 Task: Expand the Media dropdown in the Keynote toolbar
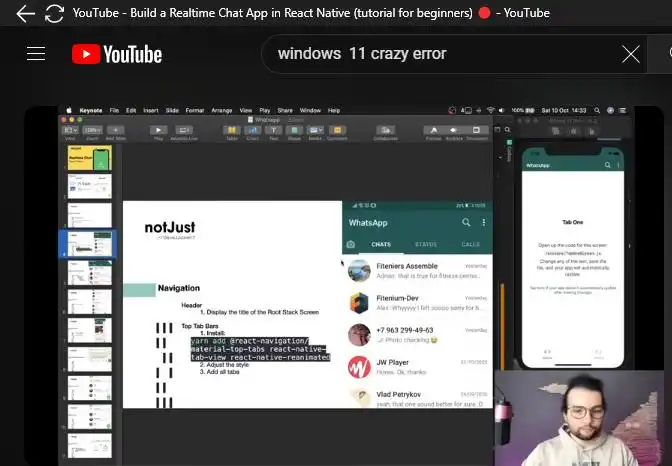click(x=315, y=130)
